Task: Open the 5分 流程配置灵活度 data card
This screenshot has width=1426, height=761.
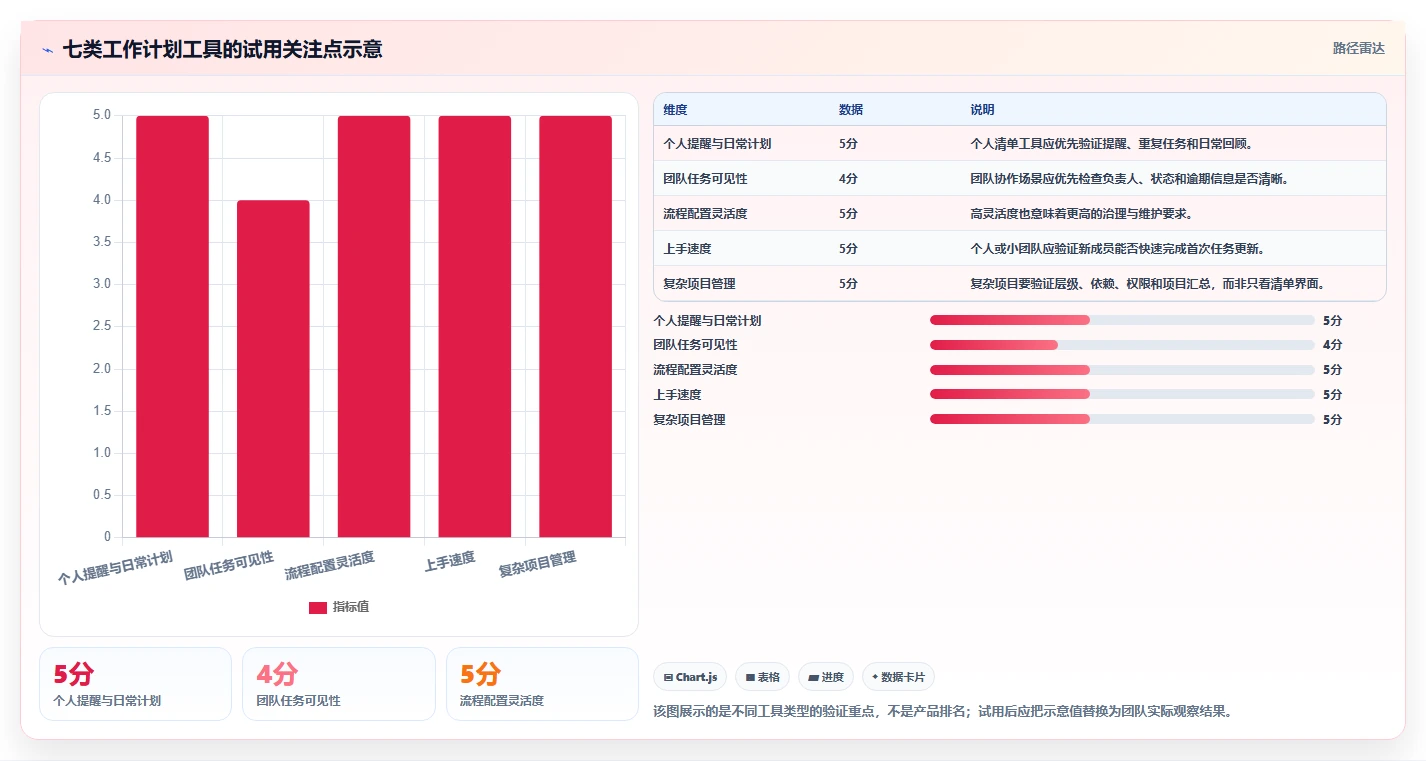Action: [542, 684]
